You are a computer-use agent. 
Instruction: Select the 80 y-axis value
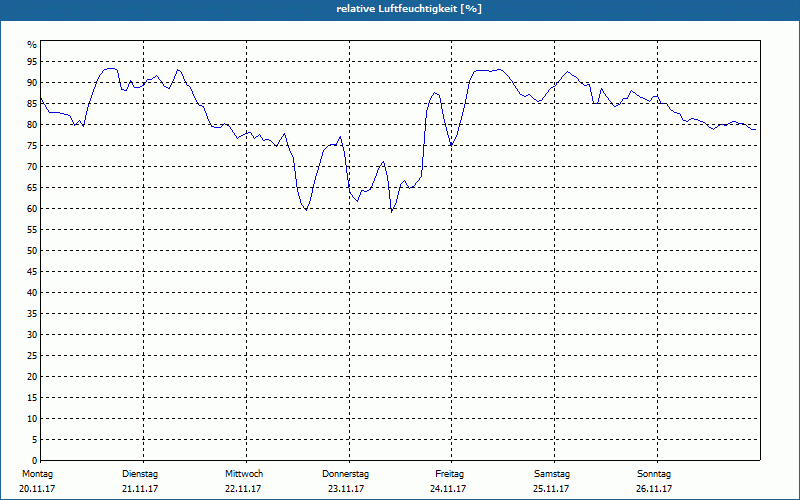[32, 124]
